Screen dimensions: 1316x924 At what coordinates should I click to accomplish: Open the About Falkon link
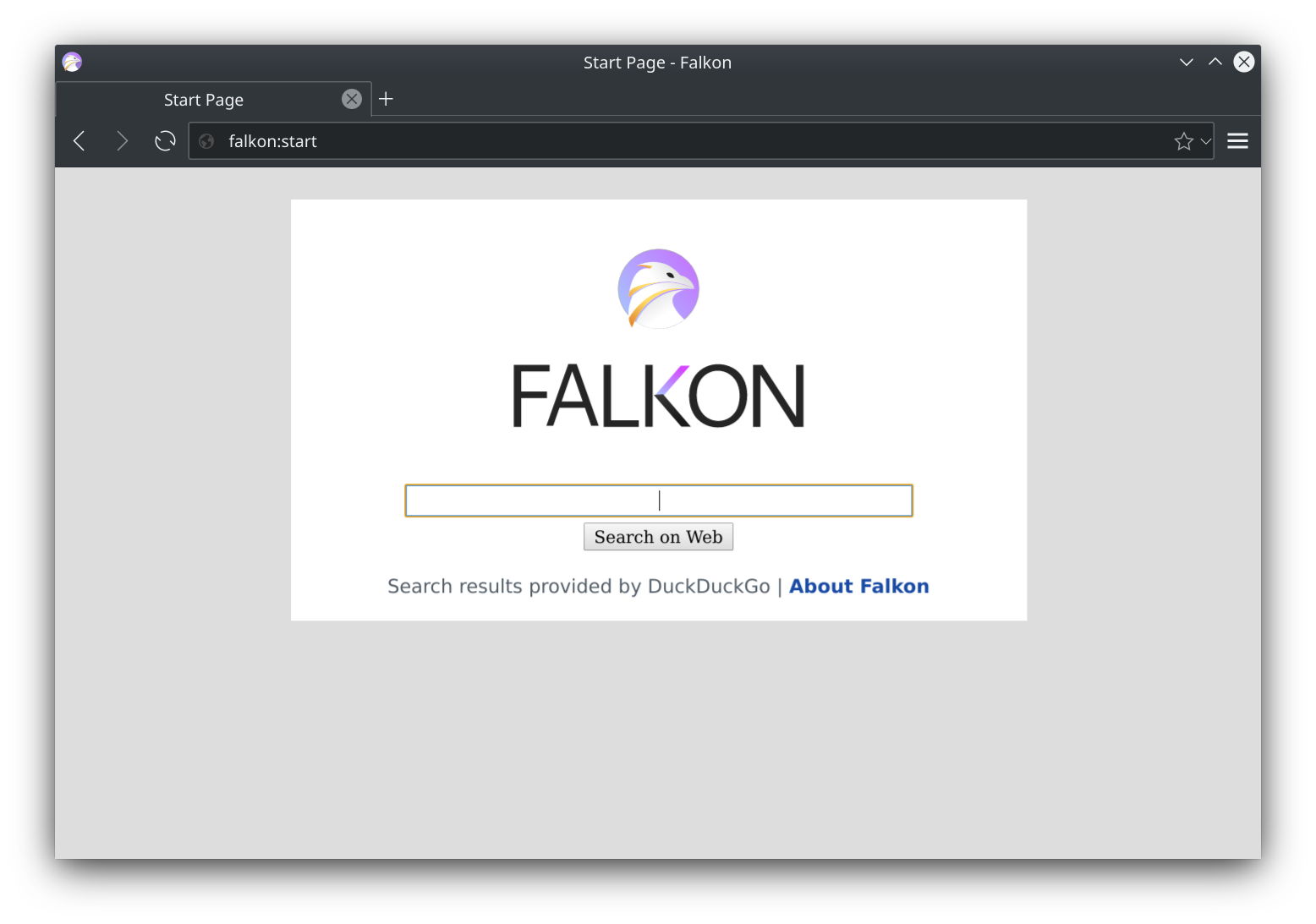pos(858,586)
